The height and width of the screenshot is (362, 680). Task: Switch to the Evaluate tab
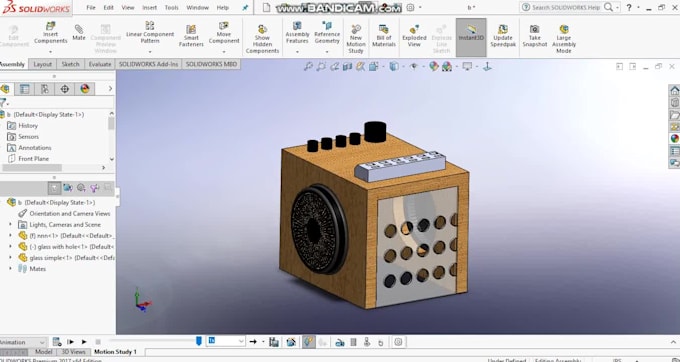coord(100,64)
